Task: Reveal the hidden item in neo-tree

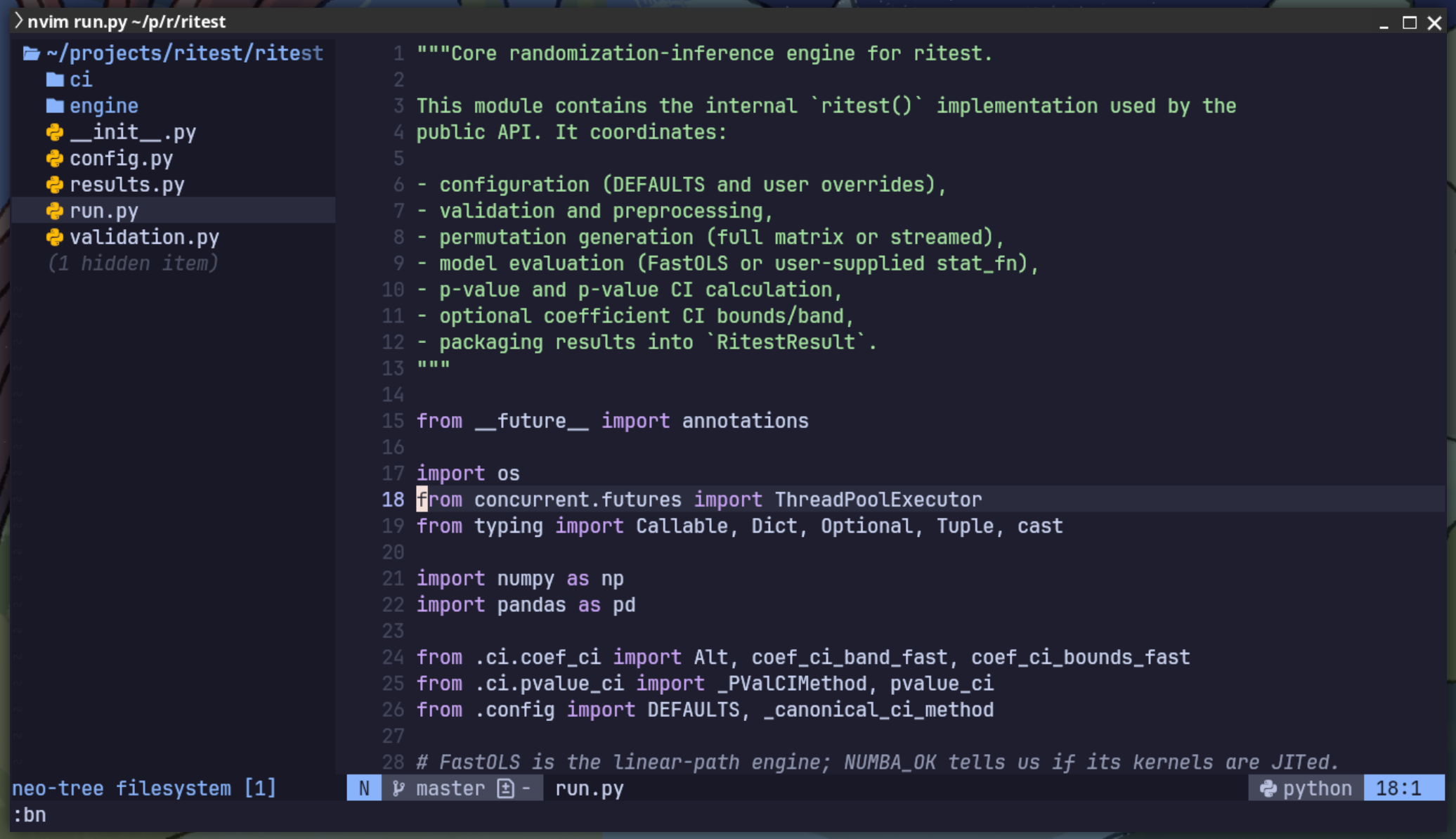Action: pos(134,263)
